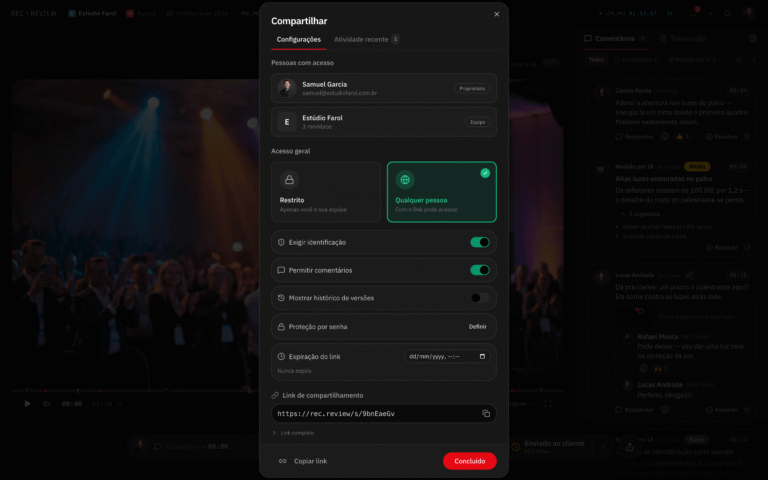768x480 pixels.
Task: Toggle the Permitir comentários switch
Action: pyautogui.click(x=480, y=270)
